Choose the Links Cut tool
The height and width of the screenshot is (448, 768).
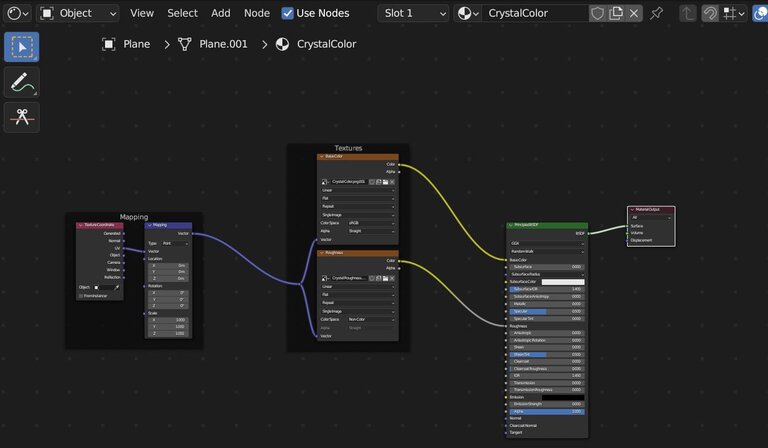tap(22, 117)
